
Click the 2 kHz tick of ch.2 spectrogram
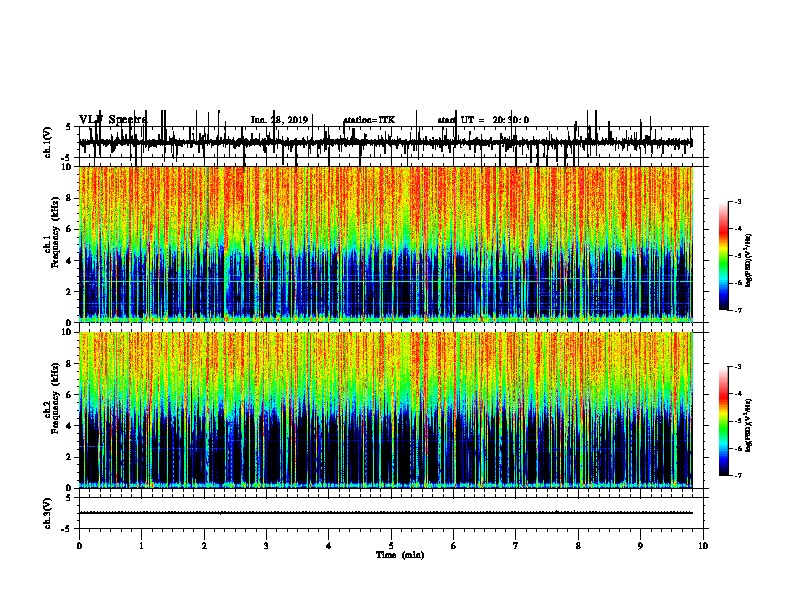click(x=70, y=457)
